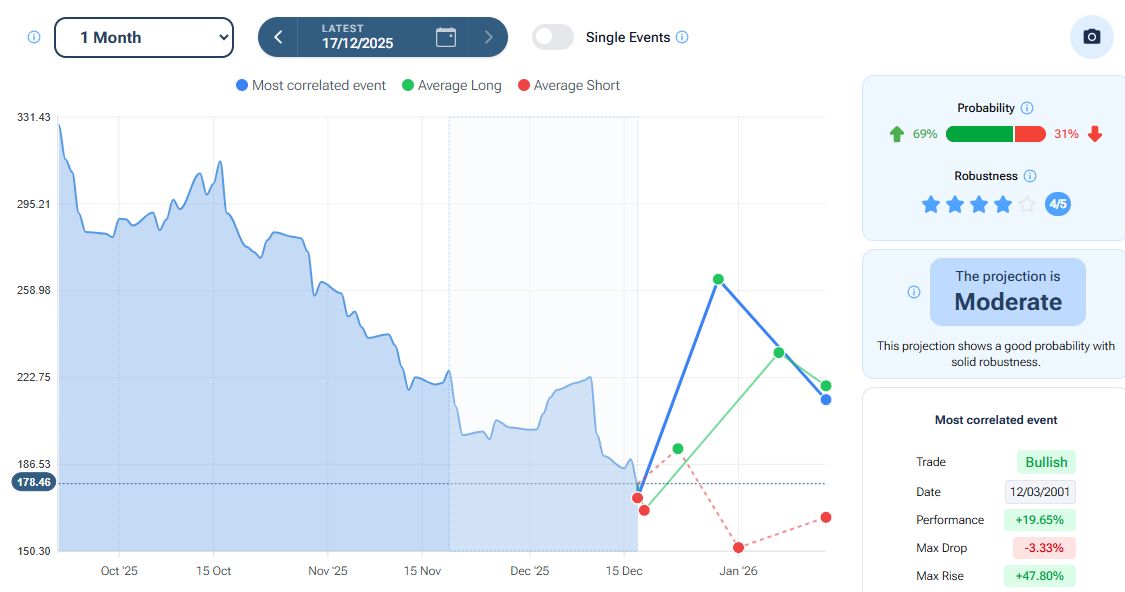Click the 178.46 current price marker

point(33,482)
